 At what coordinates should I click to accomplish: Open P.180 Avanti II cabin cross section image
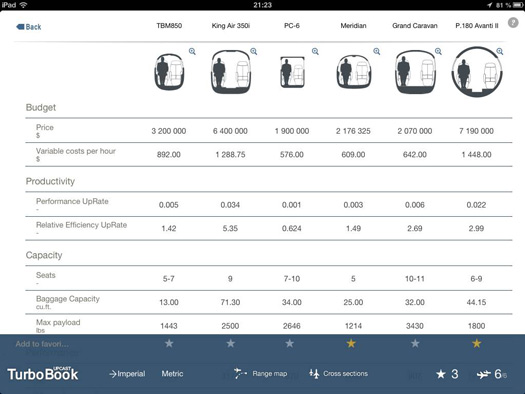[477, 72]
